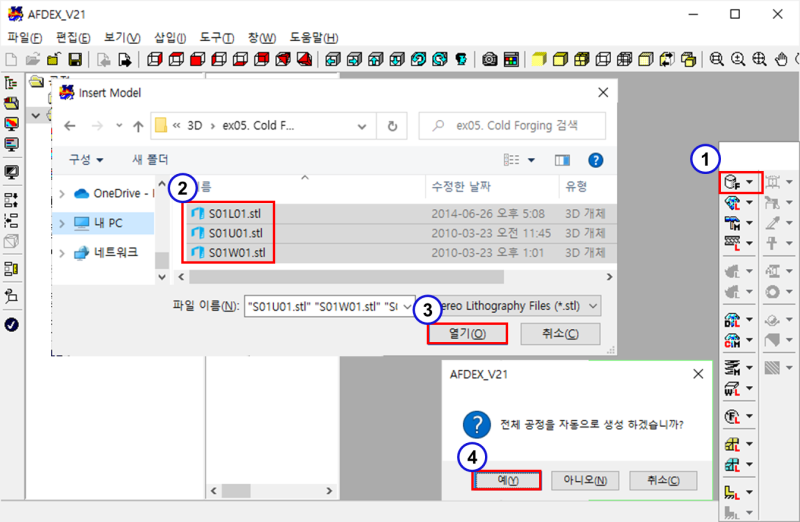Click the save disk icon in toolbar
Screen dimensions: 800x522
(x=75, y=59)
